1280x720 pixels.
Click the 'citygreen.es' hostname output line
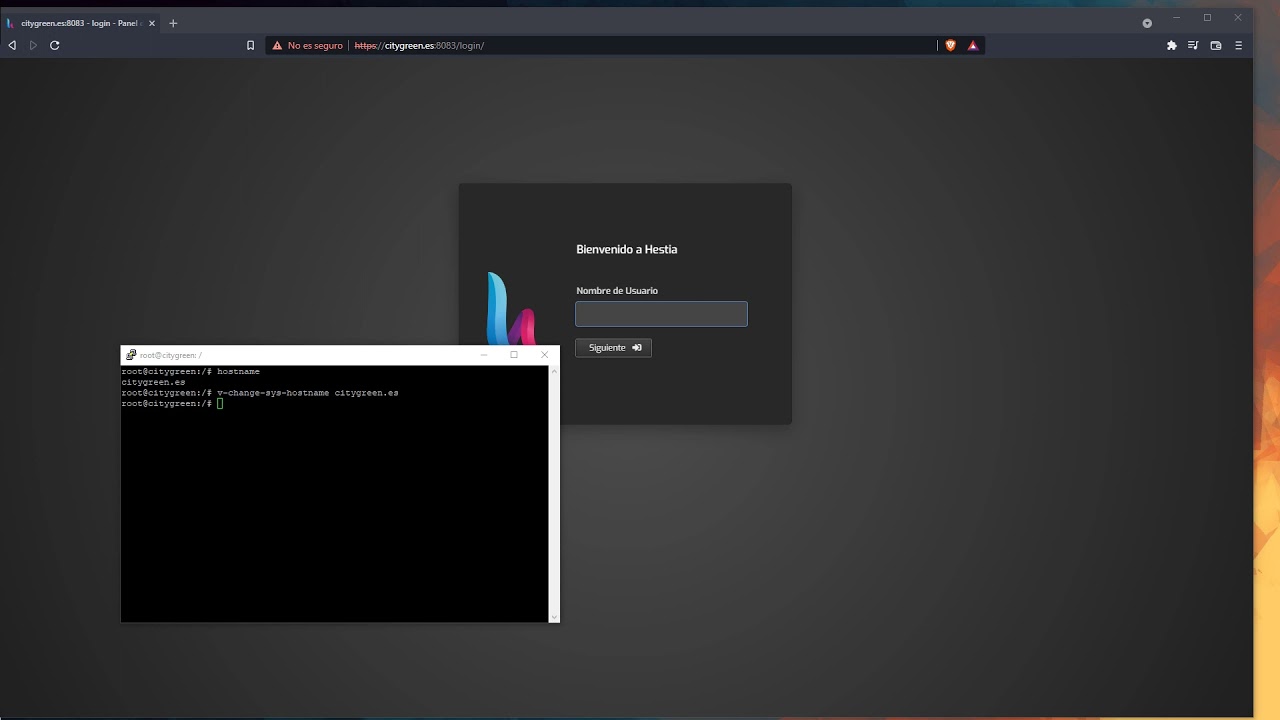click(x=153, y=382)
